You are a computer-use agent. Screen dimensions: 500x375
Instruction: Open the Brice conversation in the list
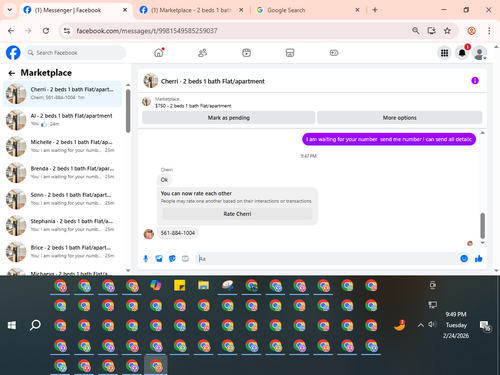[62, 251]
